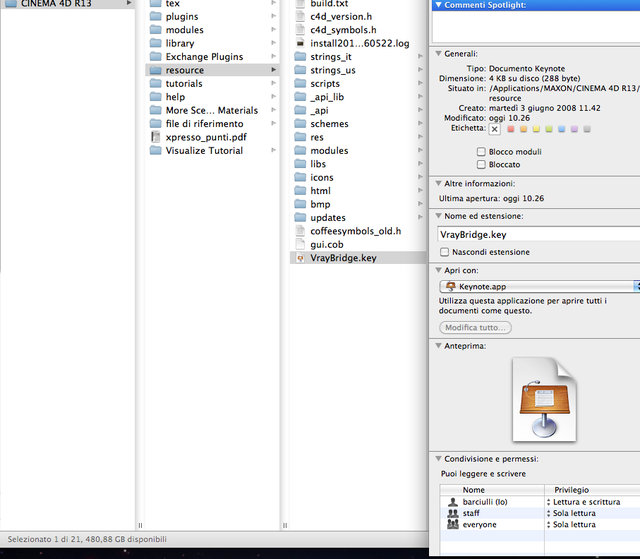This screenshot has height=559, width=640.
Task: Click the Nome column header
Action: pos(492,490)
